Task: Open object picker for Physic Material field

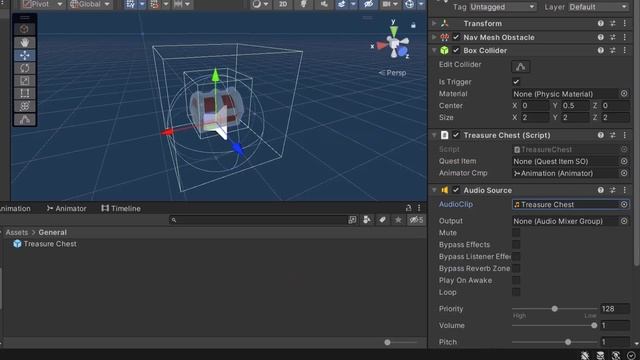Action: (x=624, y=94)
